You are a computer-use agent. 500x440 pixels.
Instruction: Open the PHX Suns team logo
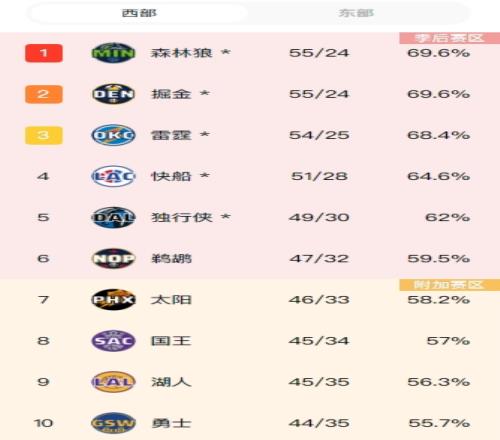(x=113, y=300)
